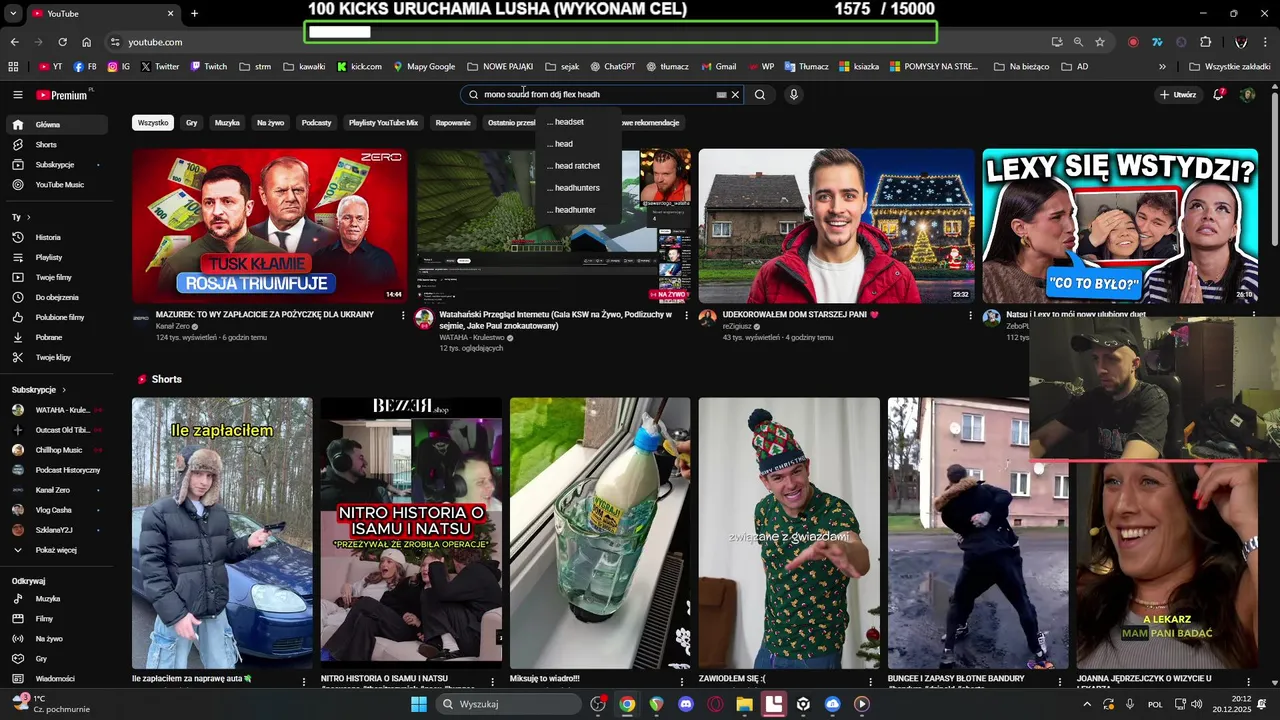Start voice search with microphone

794,95
